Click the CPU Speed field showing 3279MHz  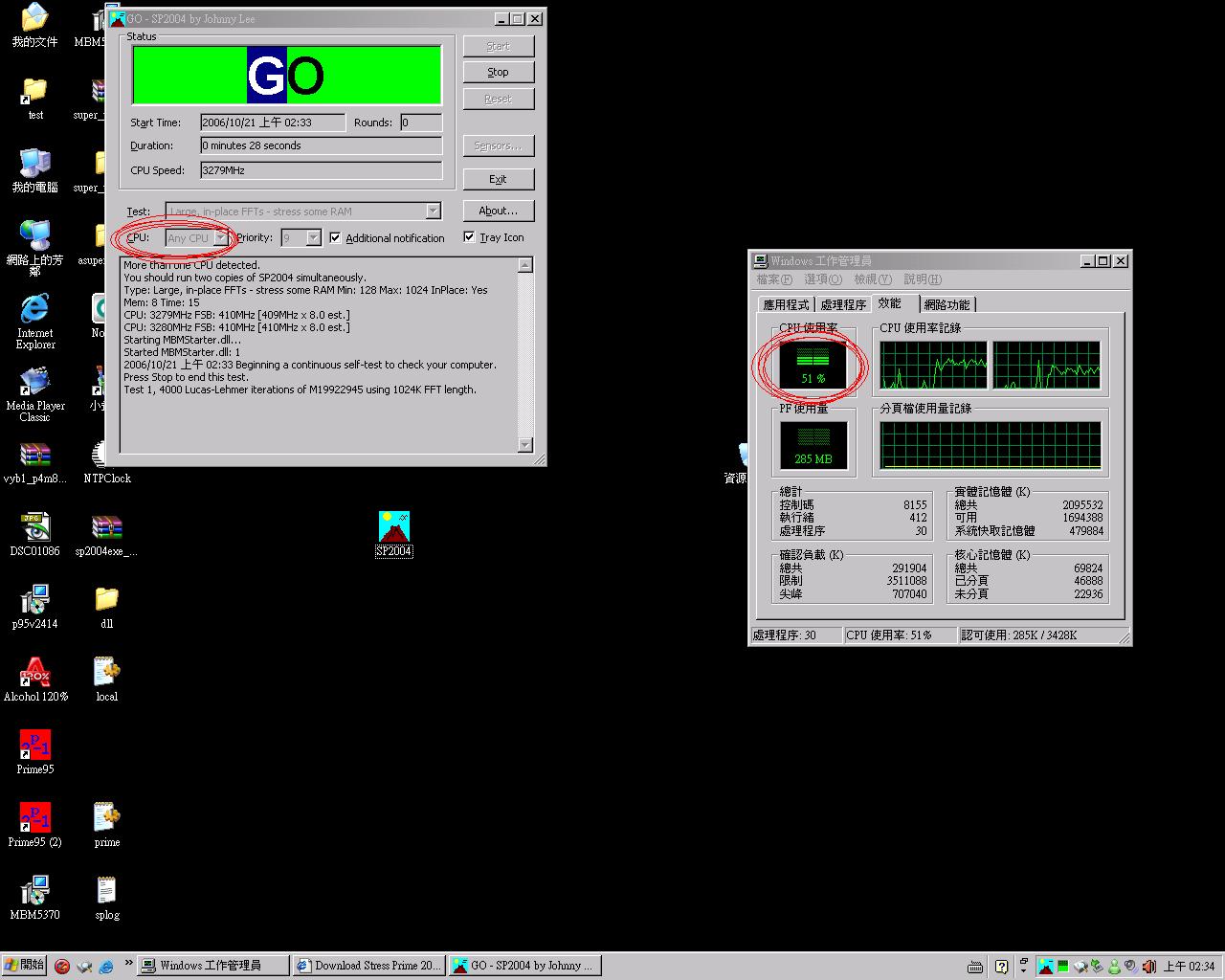pyautogui.click(x=321, y=170)
